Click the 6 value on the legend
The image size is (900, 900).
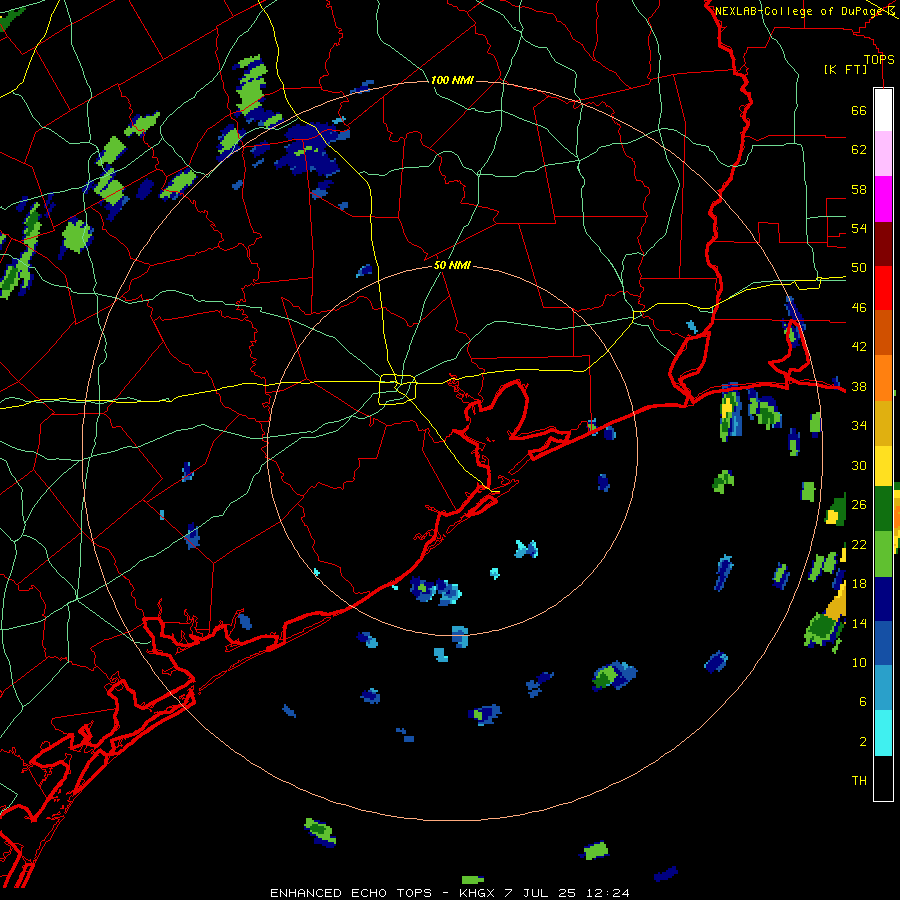tap(863, 702)
